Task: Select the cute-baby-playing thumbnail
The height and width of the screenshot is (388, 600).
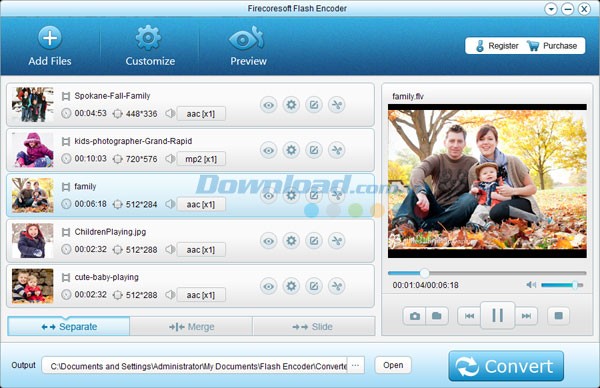Action: pyautogui.click(x=33, y=286)
